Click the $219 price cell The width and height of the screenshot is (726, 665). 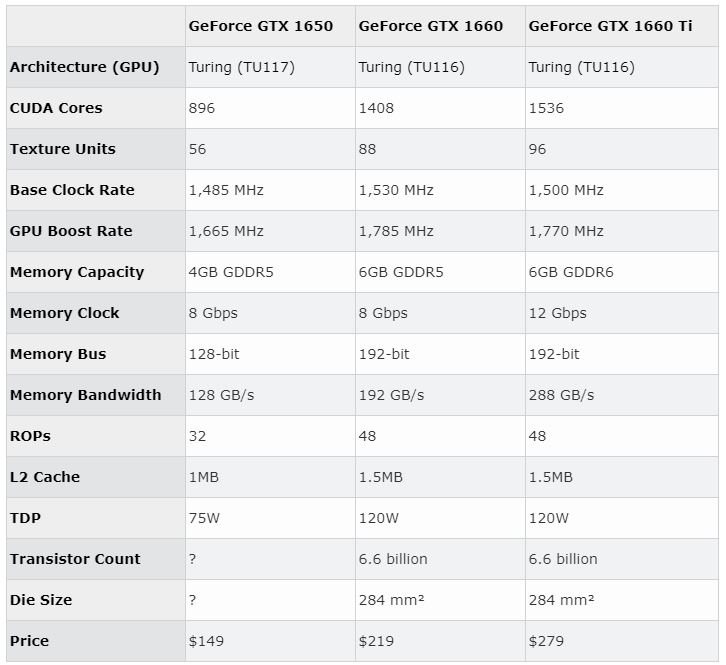tap(376, 641)
